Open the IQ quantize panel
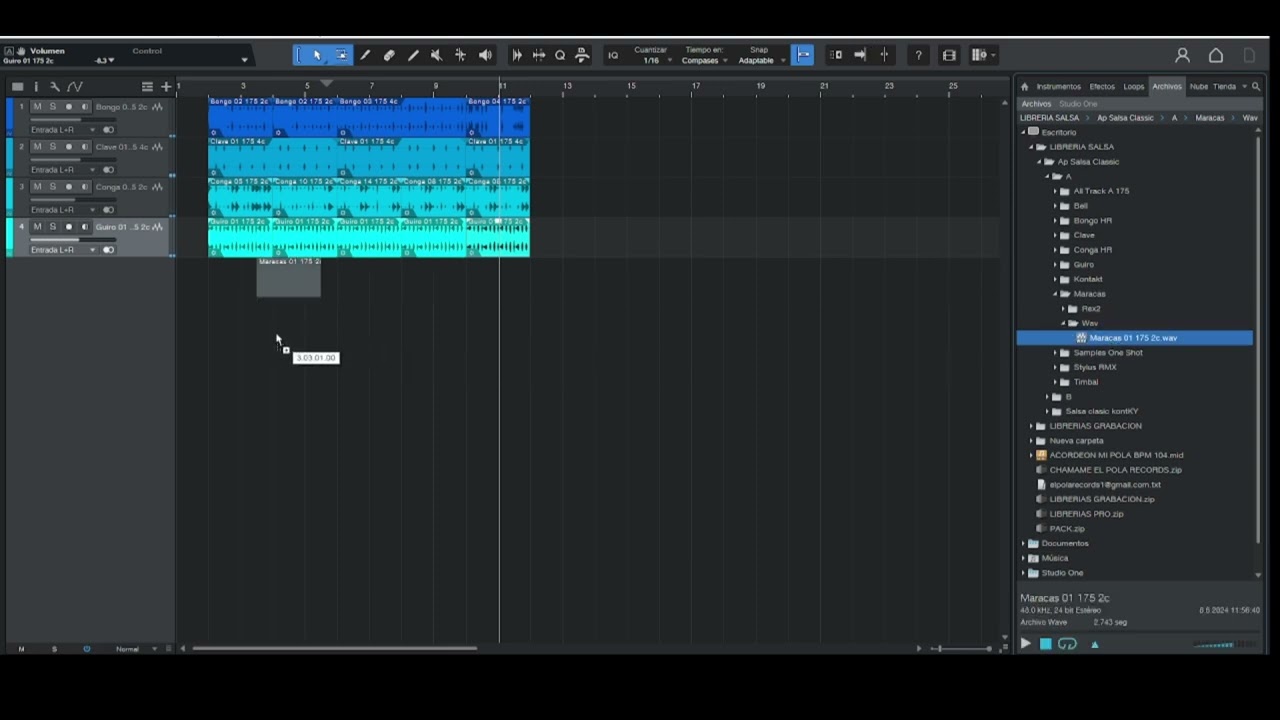 pyautogui.click(x=613, y=55)
